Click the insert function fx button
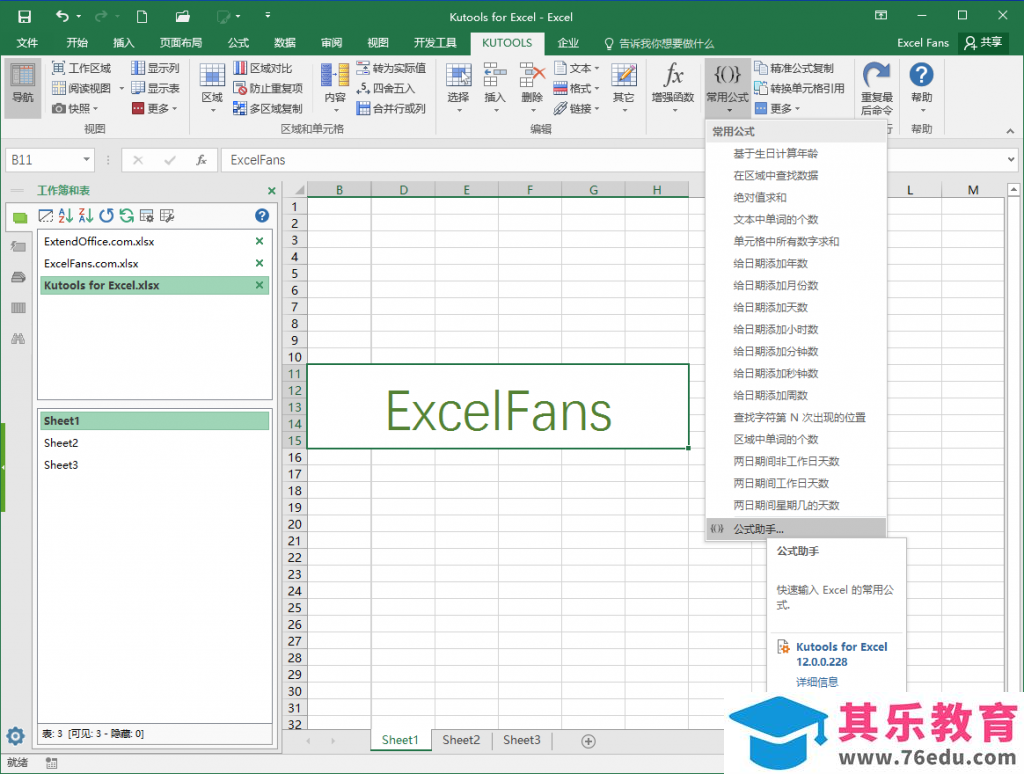This screenshot has width=1024, height=774. [x=202, y=159]
